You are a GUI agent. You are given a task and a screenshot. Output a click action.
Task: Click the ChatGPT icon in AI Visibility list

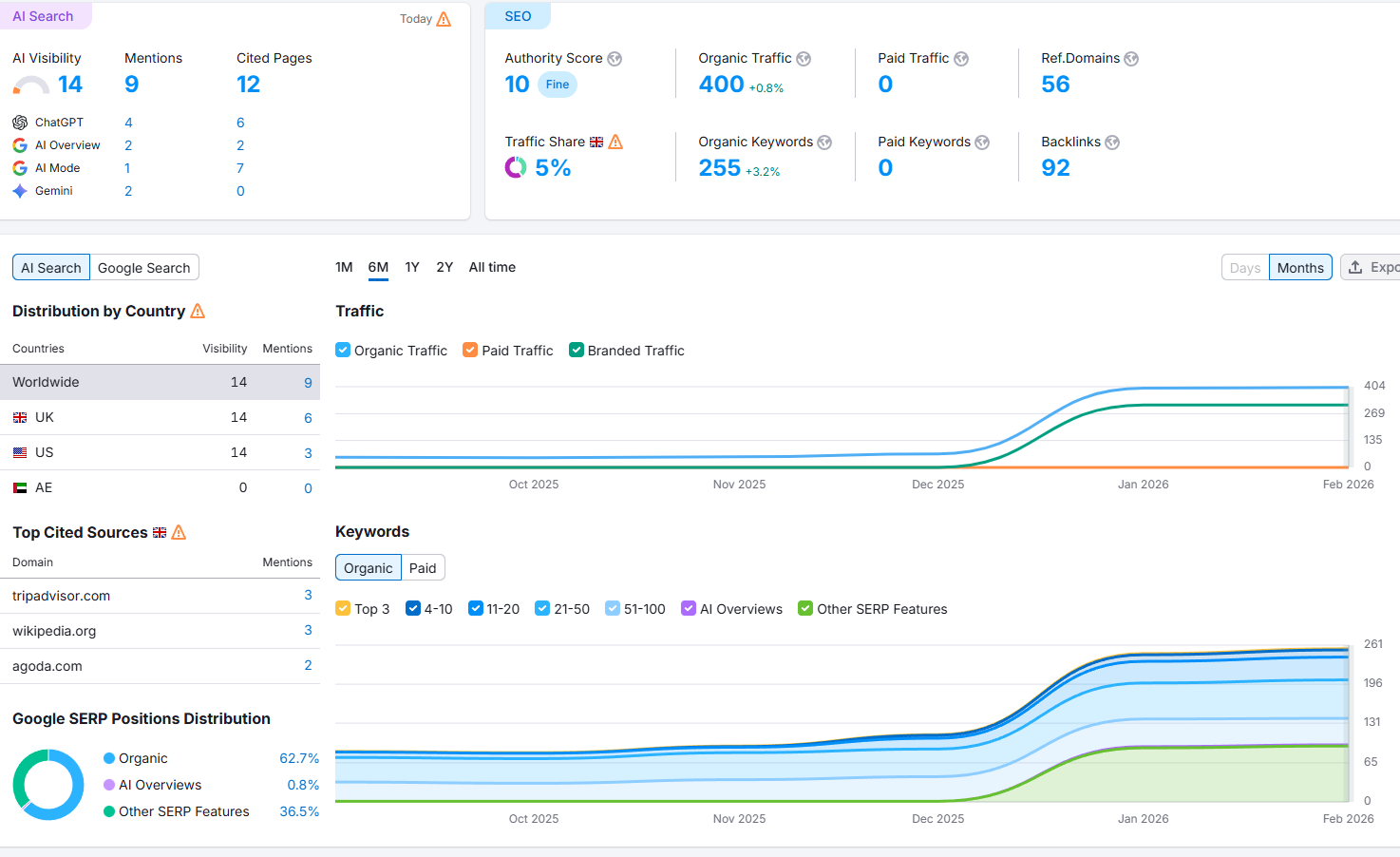(19, 122)
